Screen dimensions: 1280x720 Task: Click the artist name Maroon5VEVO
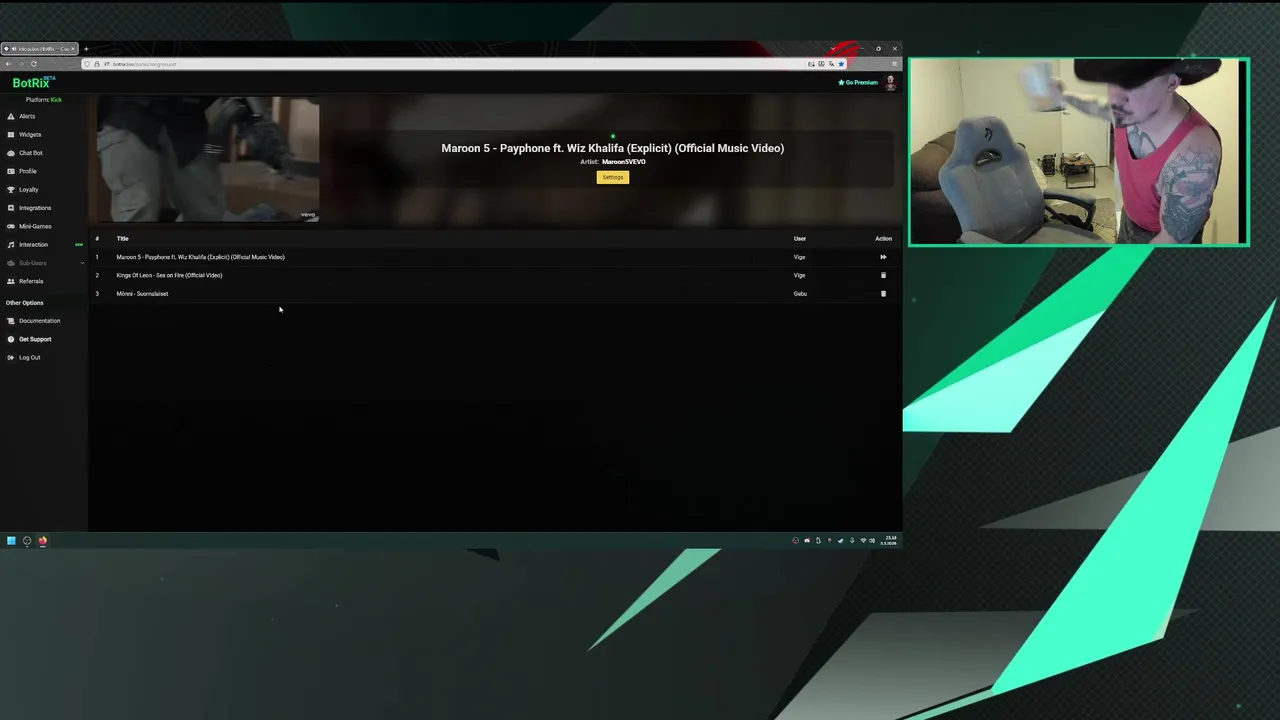624,162
